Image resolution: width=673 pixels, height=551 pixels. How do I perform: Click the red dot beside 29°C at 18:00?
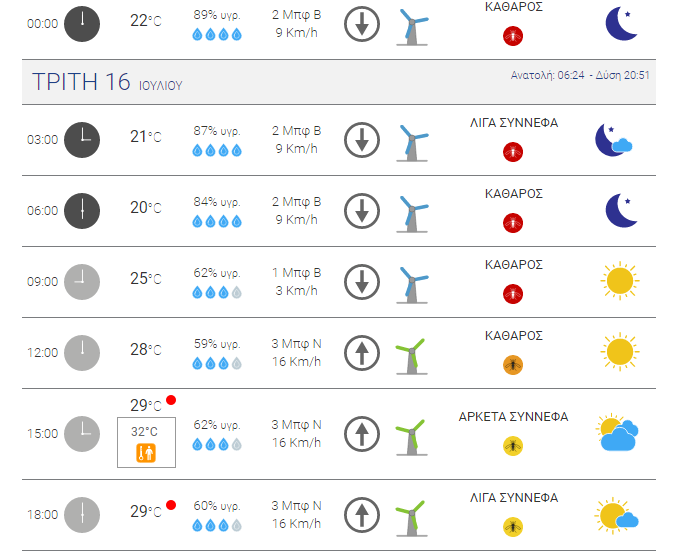[x=171, y=505]
